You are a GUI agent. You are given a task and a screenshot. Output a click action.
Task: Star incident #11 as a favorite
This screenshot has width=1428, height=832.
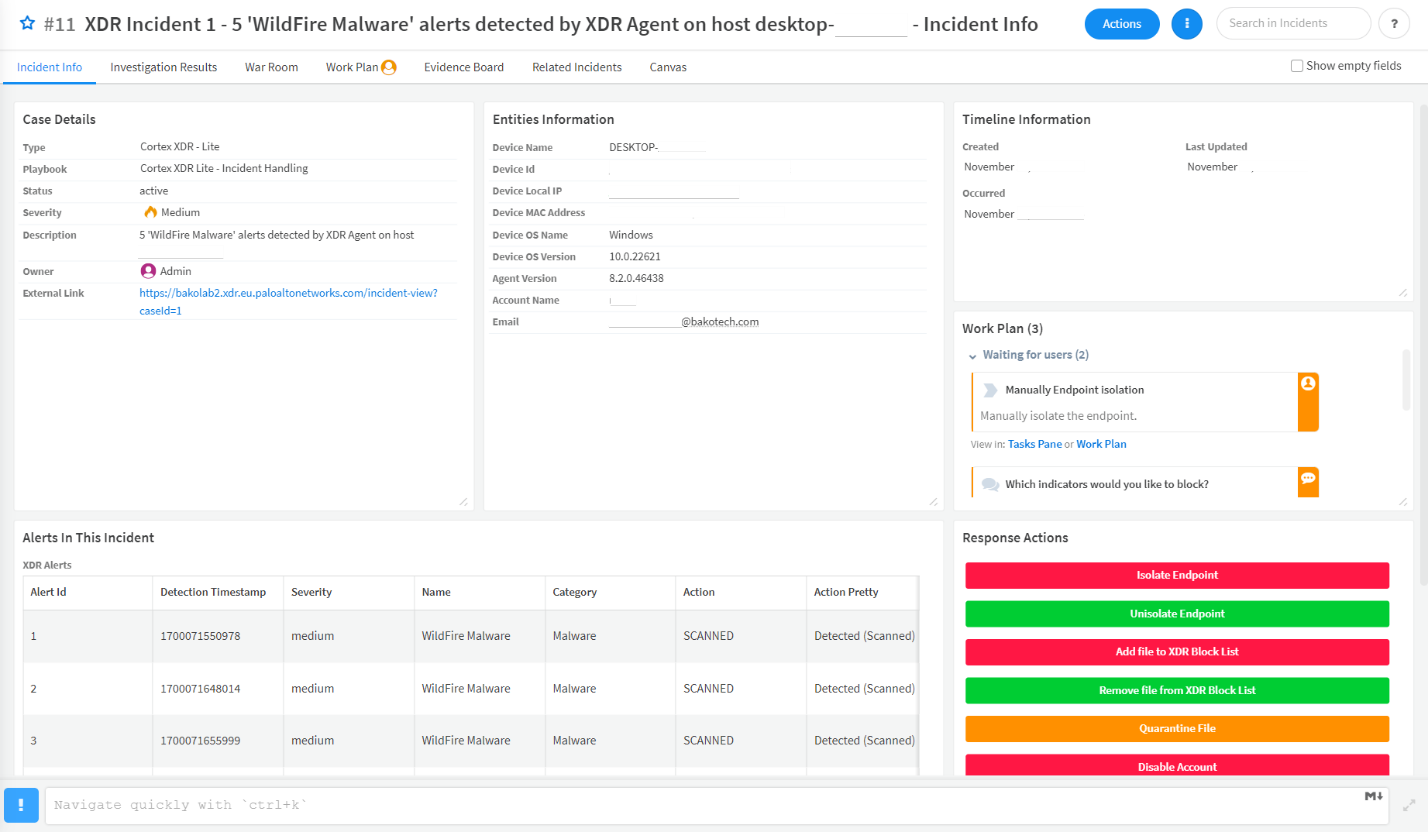click(28, 23)
